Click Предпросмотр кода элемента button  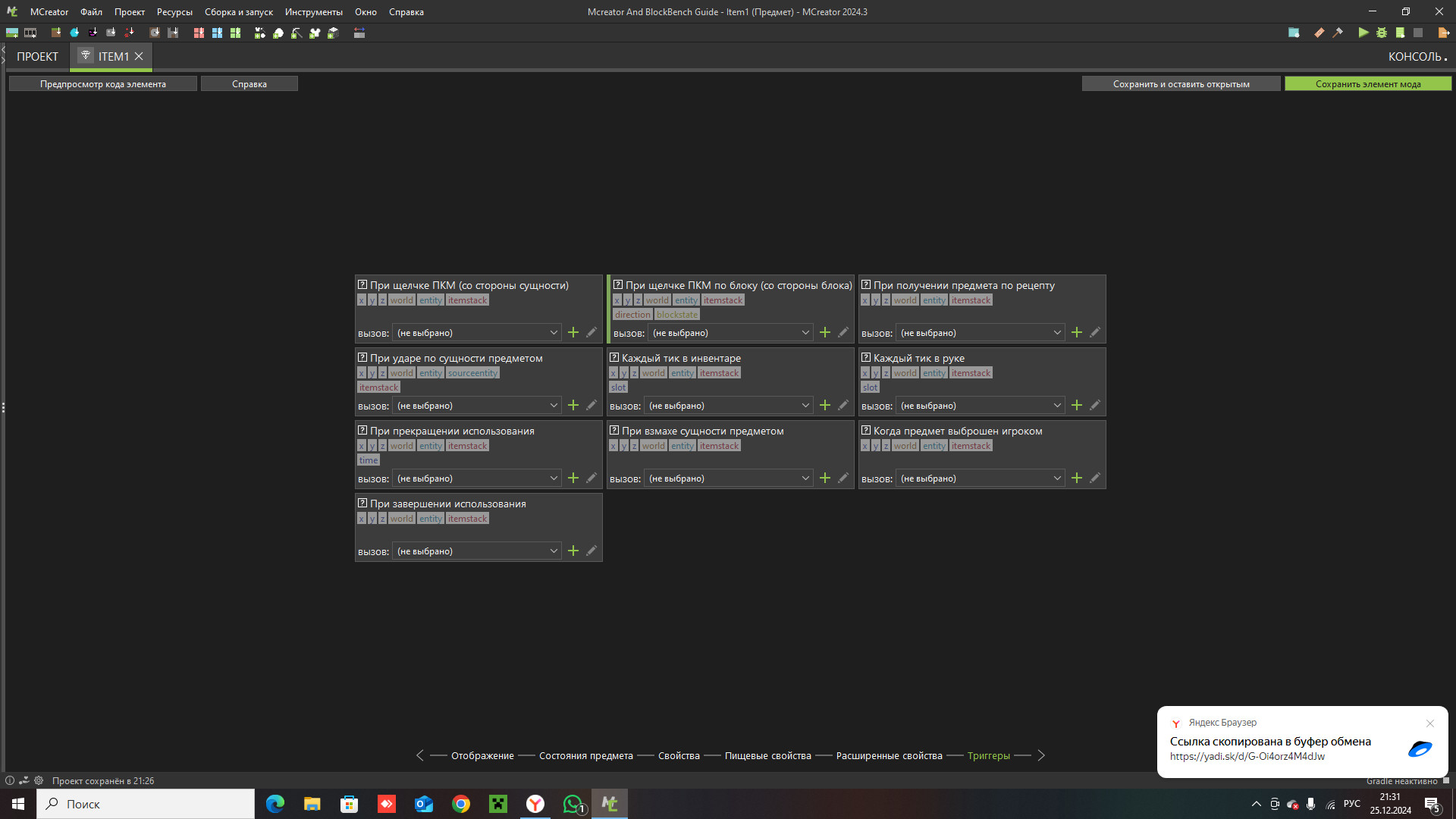[103, 84]
